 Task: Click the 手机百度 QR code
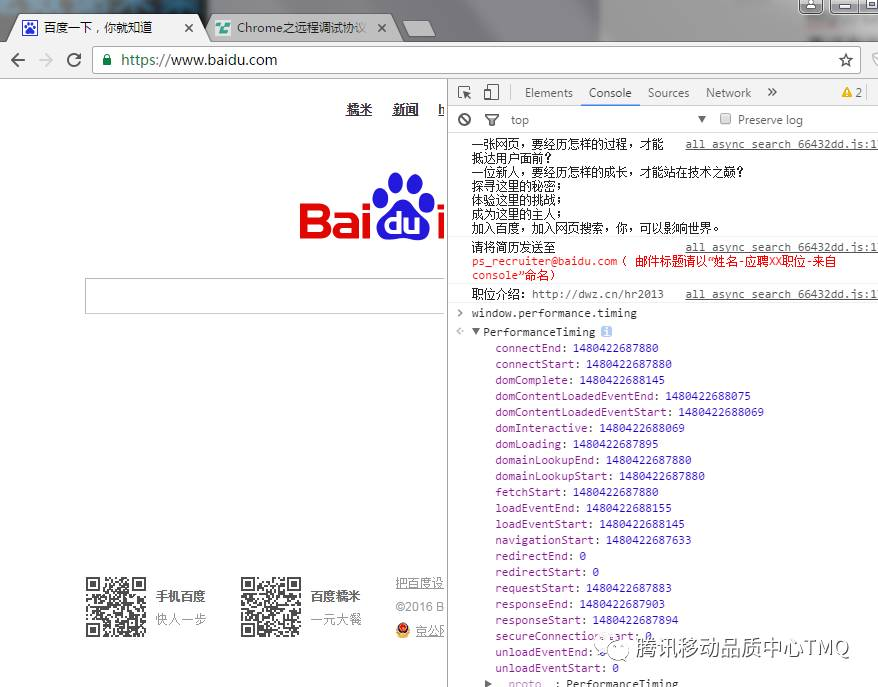click(116, 607)
